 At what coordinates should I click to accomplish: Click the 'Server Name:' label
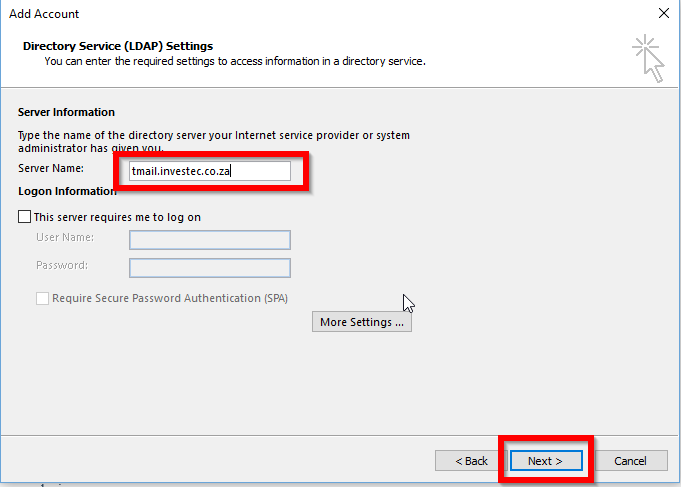[51, 168]
